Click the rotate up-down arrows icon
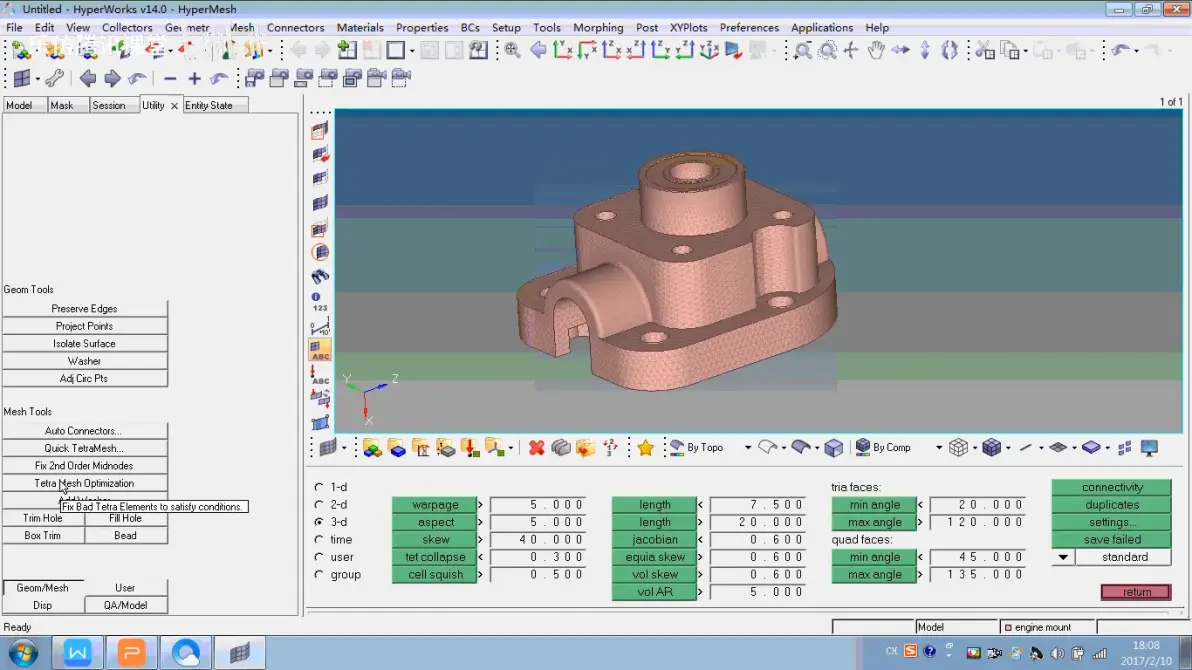 click(x=924, y=51)
